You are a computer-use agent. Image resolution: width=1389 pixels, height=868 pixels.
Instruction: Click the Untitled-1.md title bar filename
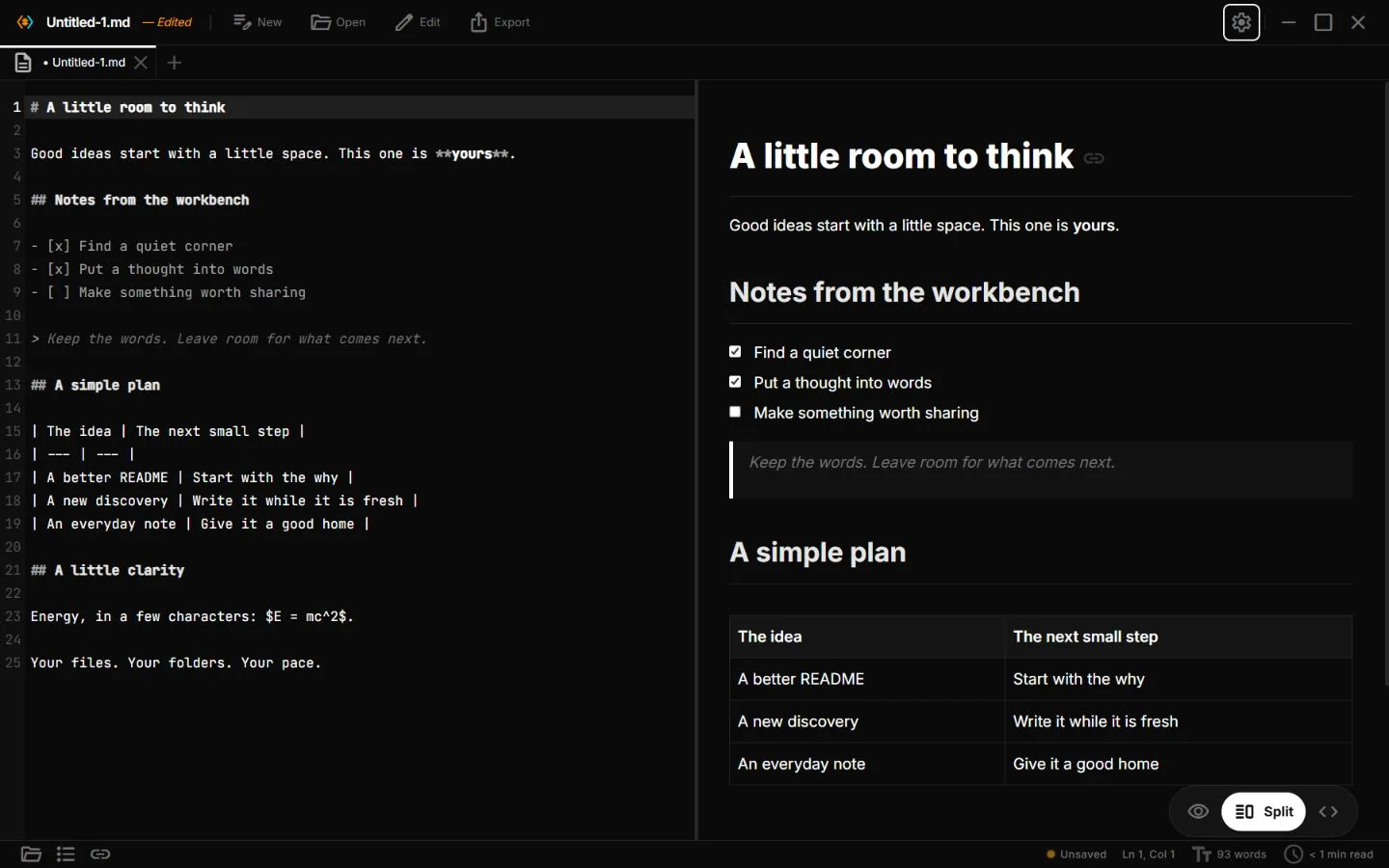(88, 22)
